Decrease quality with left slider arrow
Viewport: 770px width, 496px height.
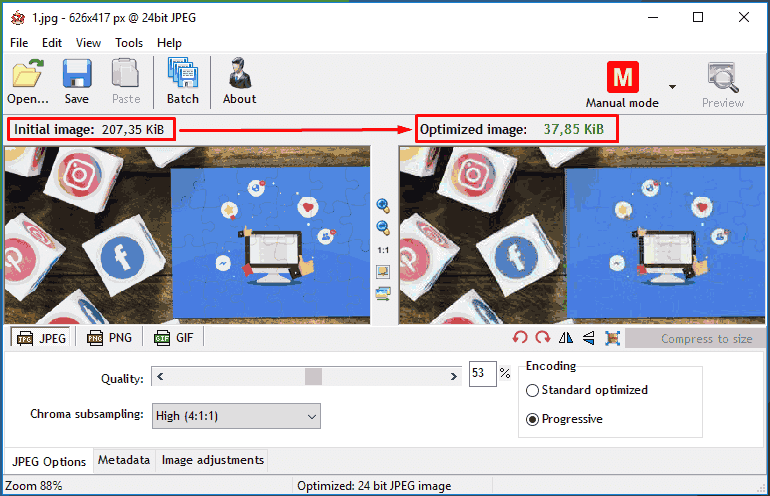[x=160, y=377]
